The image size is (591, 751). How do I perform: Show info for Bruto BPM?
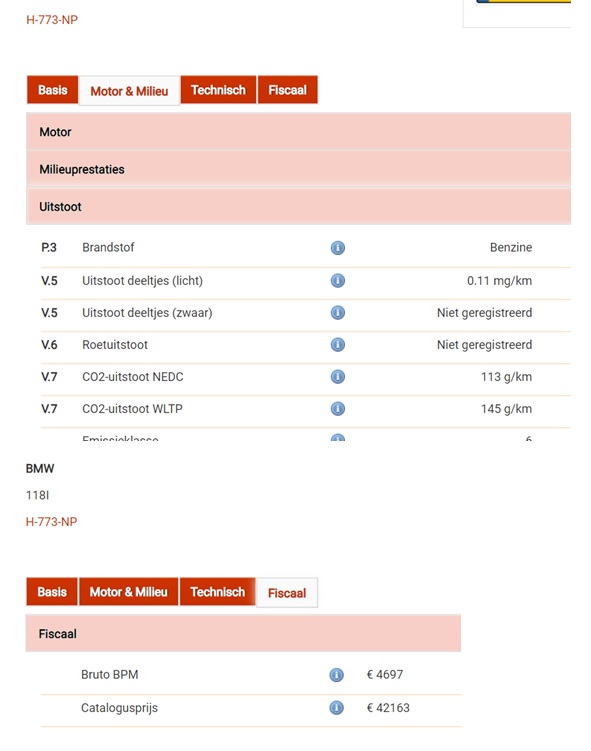pyautogui.click(x=337, y=675)
